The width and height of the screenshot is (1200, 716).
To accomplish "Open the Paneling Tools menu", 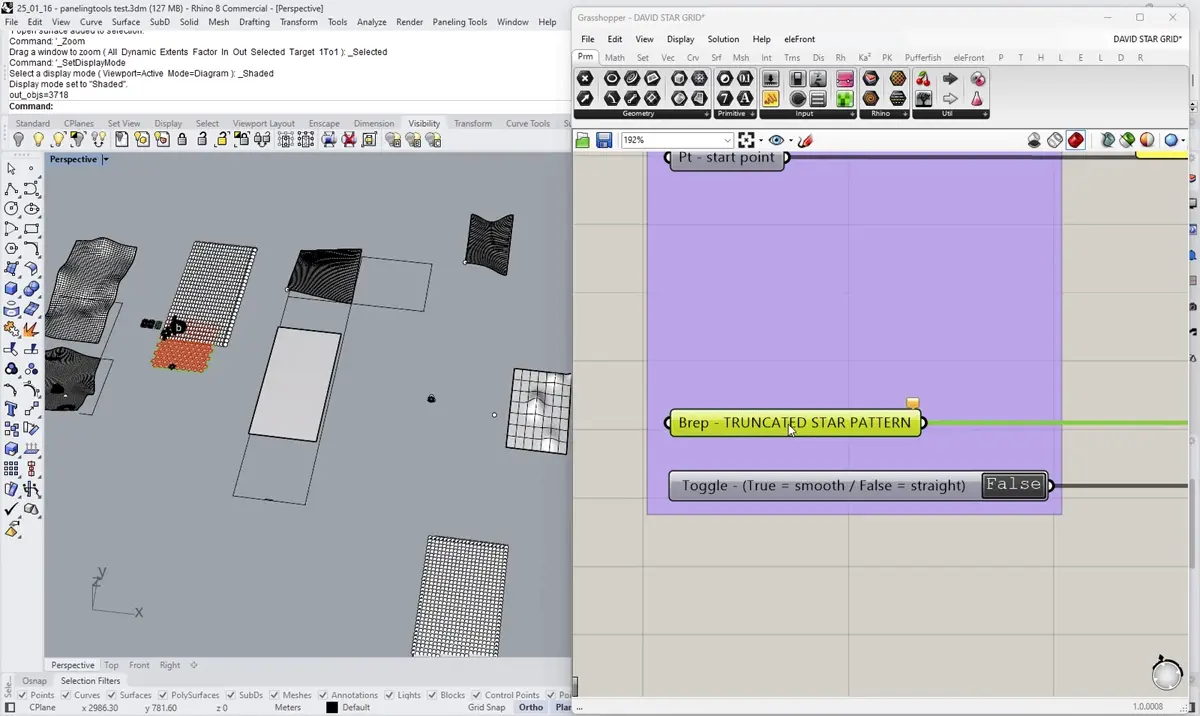I will point(460,22).
